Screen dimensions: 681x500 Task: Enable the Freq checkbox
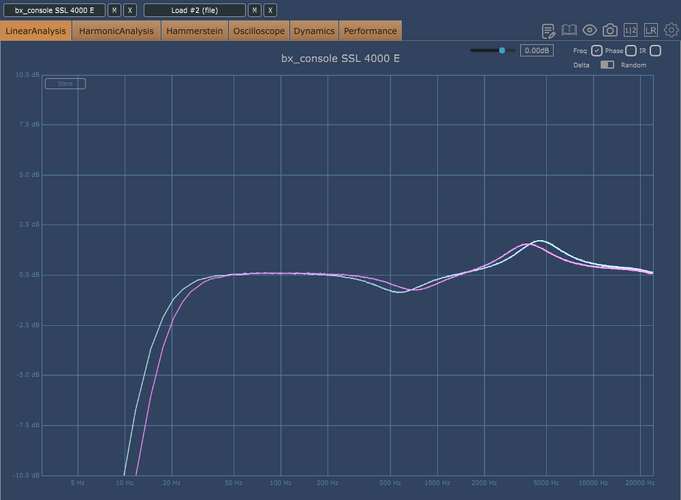597,51
